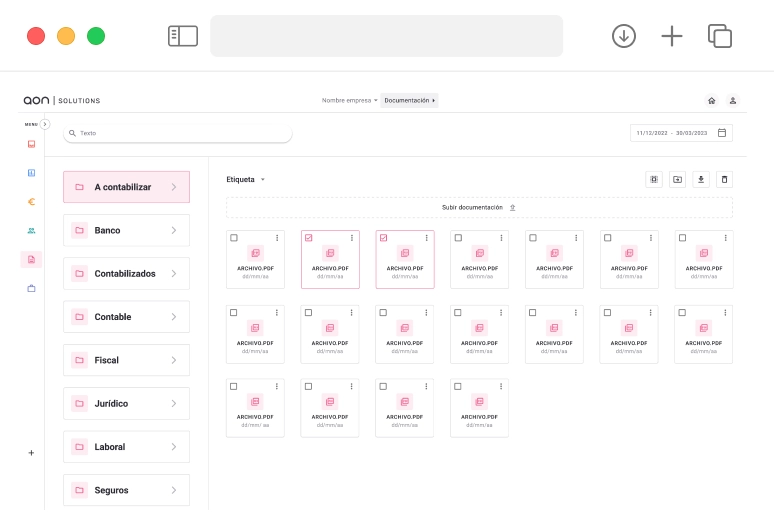The height and width of the screenshot is (528, 774).
Task: Open the Nombre empresa dropdown
Action: (x=349, y=100)
